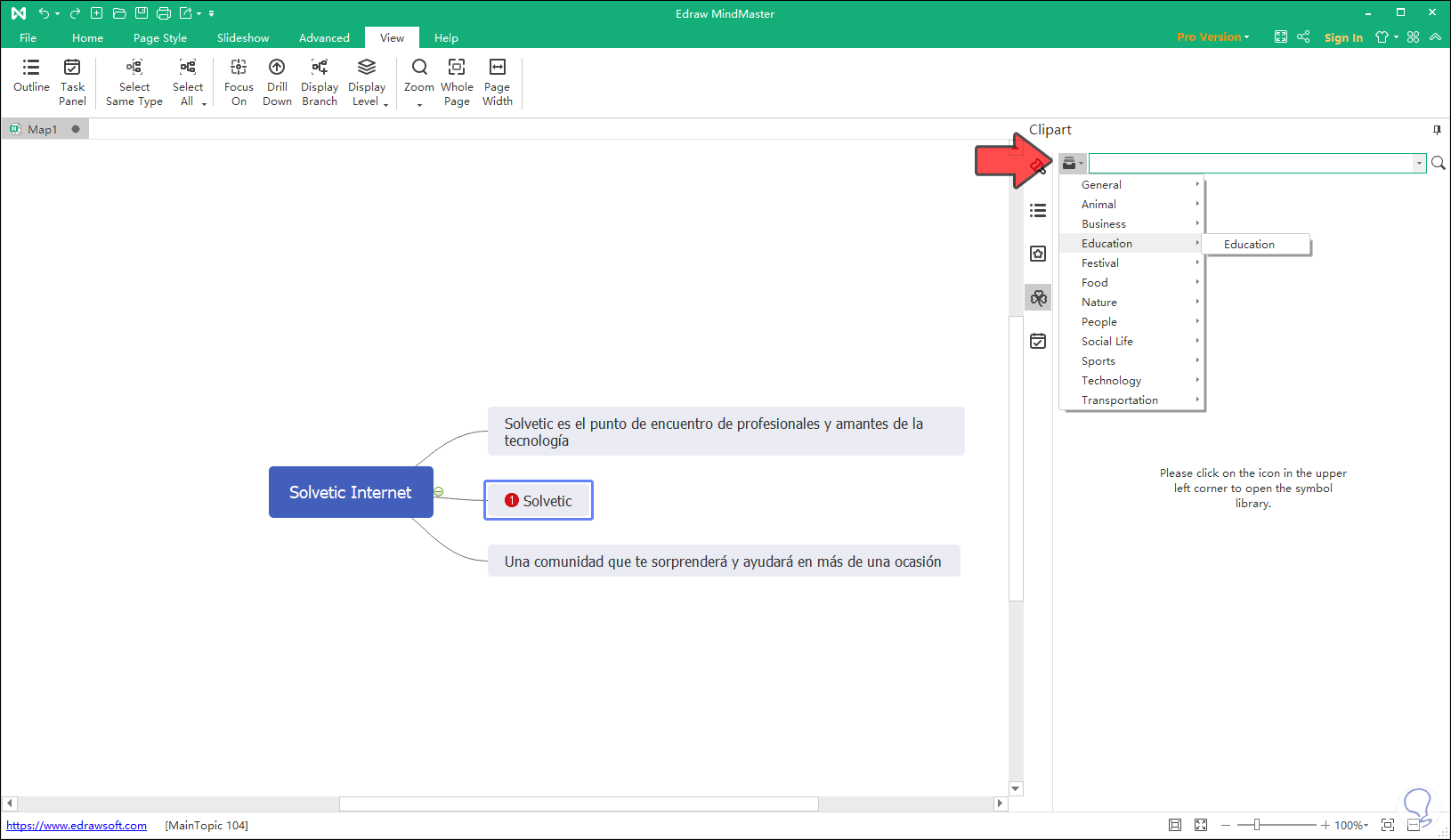
Task: Fit the map to Whole Page
Action: pyautogui.click(x=457, y=82)
